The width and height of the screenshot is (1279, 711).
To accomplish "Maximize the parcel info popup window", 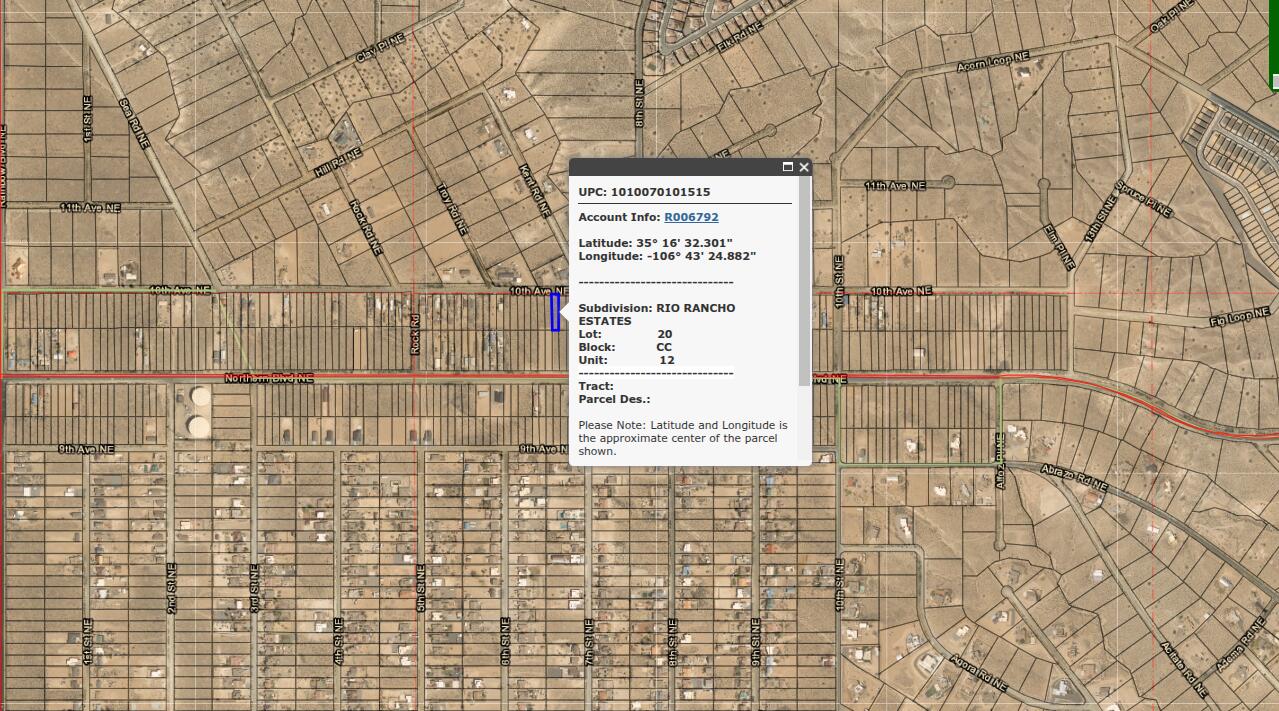I will point(789,168).
